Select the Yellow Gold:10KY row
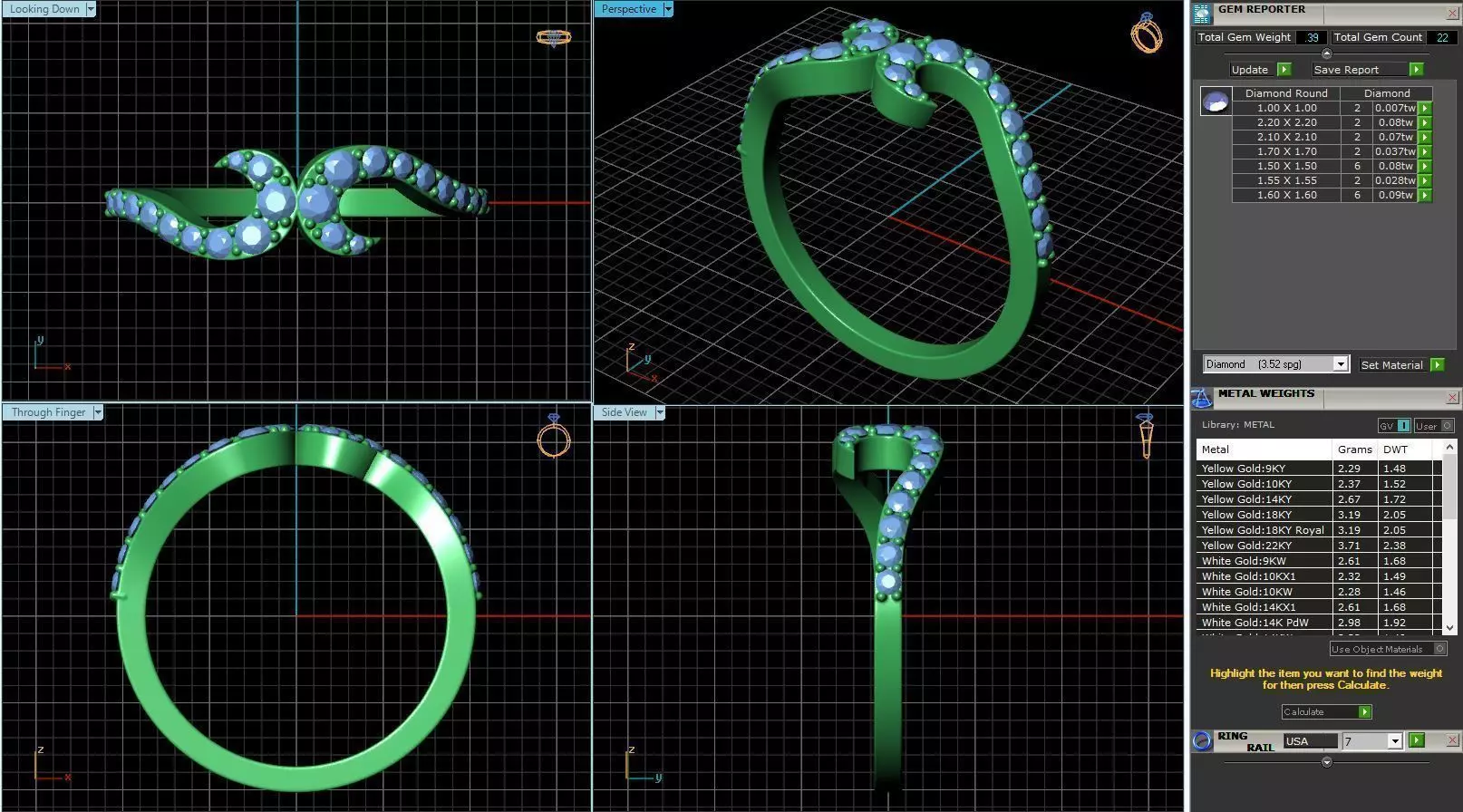This screenshot has height=812, width=1463. tap(1318, 484)
